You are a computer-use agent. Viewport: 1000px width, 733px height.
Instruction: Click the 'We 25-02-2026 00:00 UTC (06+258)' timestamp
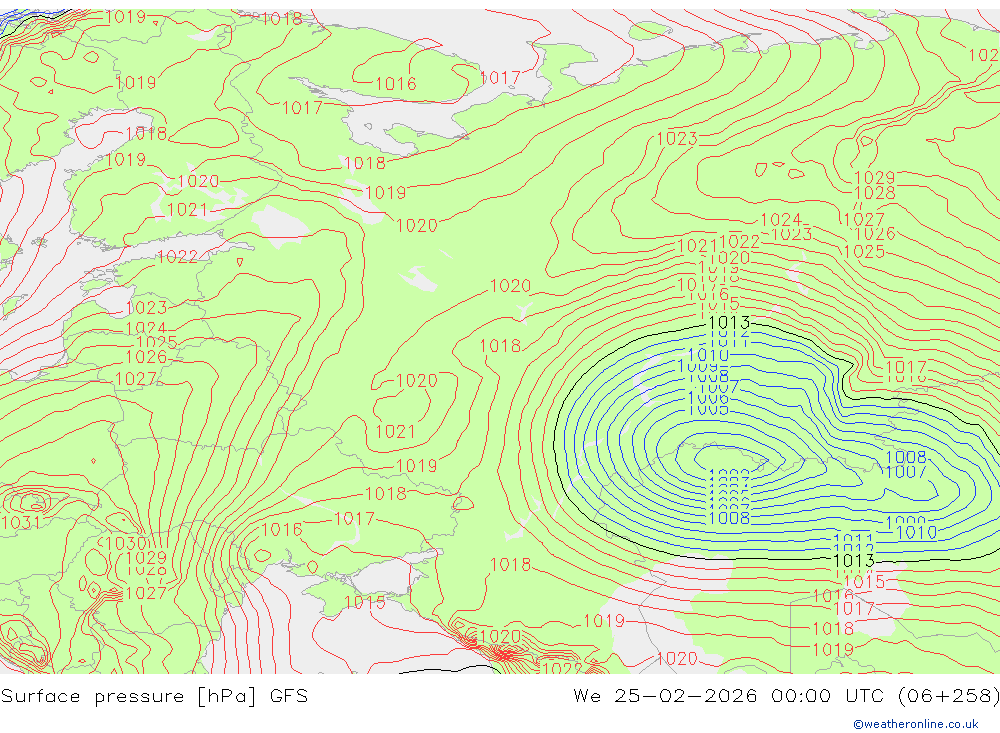pos(786,695)
